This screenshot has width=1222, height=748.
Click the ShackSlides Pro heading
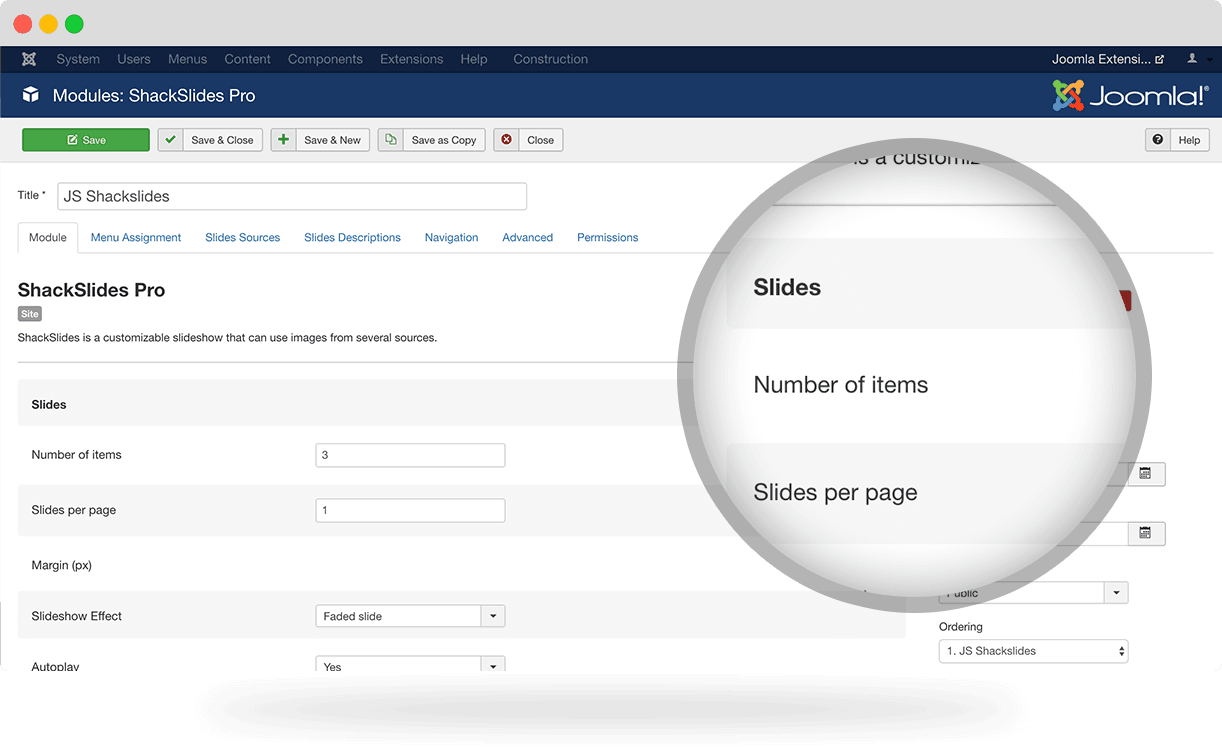pos(92,290)
